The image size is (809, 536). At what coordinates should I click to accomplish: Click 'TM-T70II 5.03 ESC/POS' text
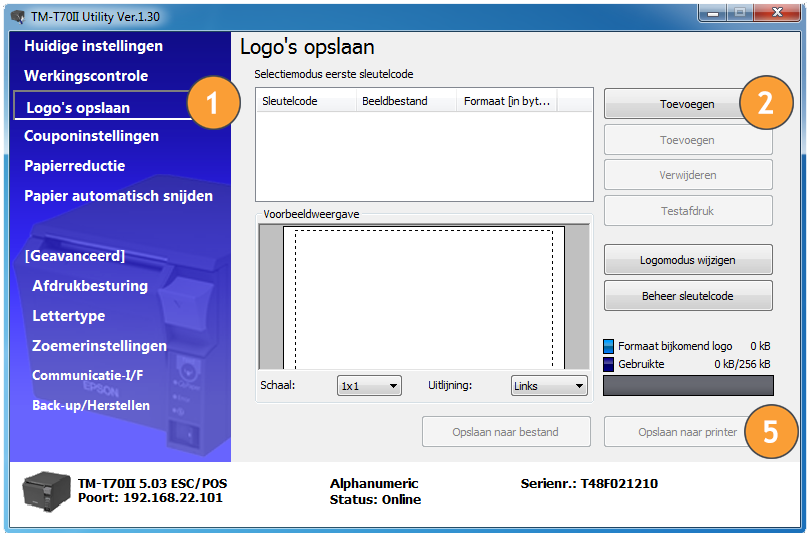click(152, 483)
